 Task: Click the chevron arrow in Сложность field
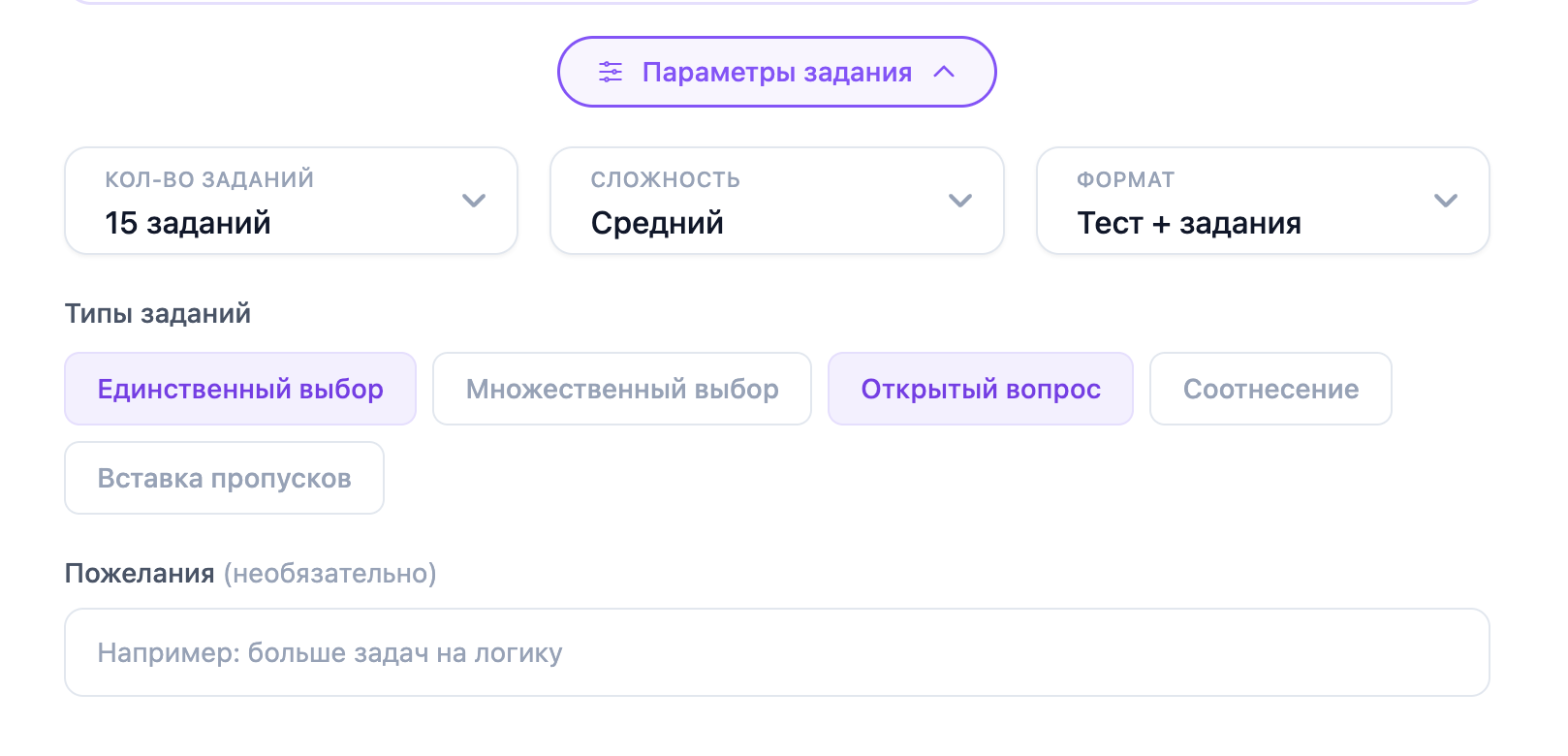click(x=960, y=201)
